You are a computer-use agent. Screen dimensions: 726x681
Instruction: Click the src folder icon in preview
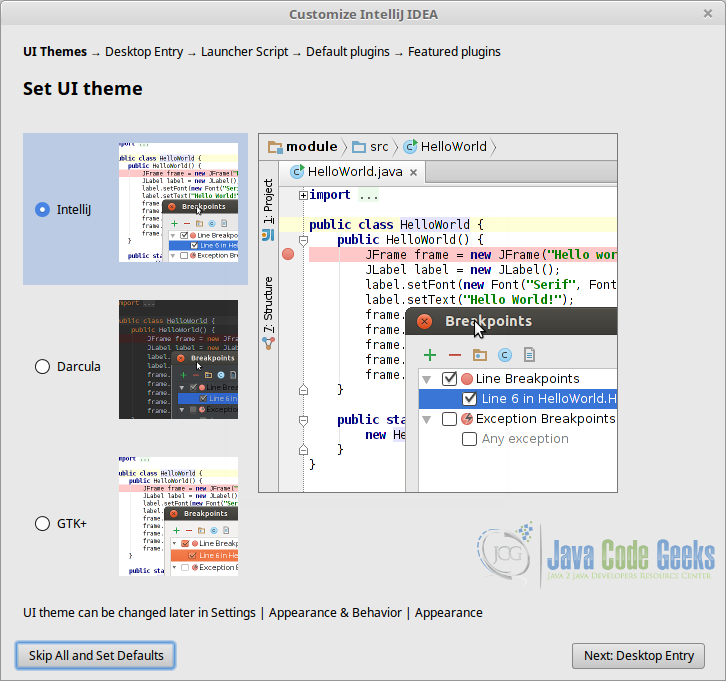(x=359, y=147)
